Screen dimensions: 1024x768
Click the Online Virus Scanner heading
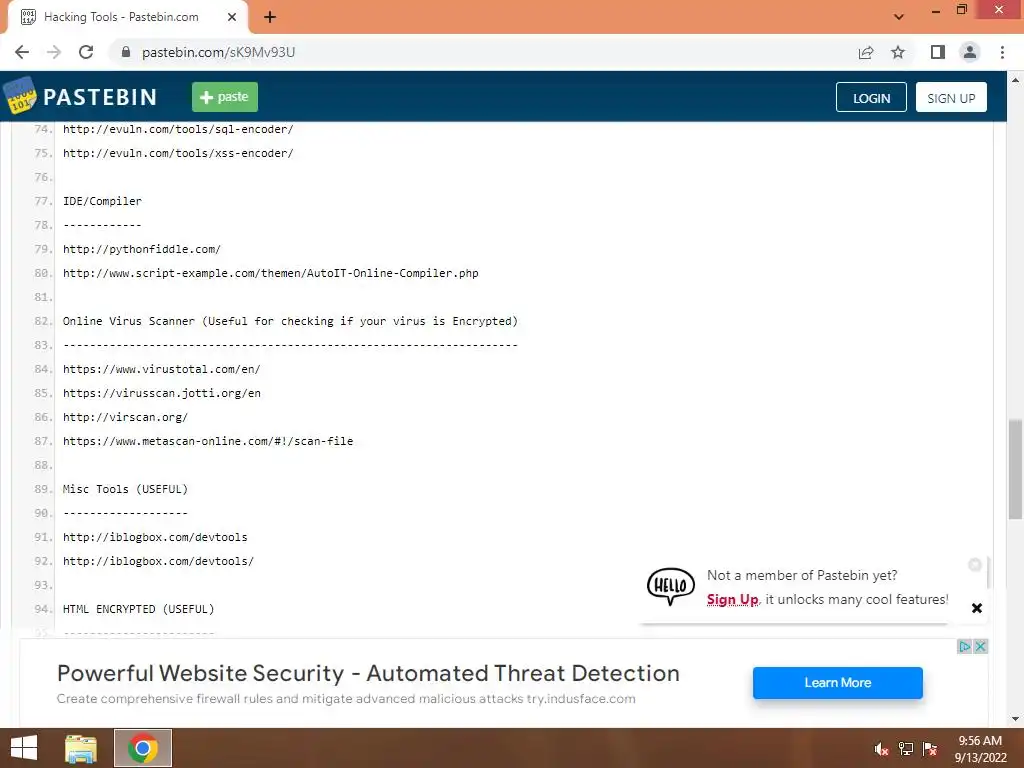290,321
